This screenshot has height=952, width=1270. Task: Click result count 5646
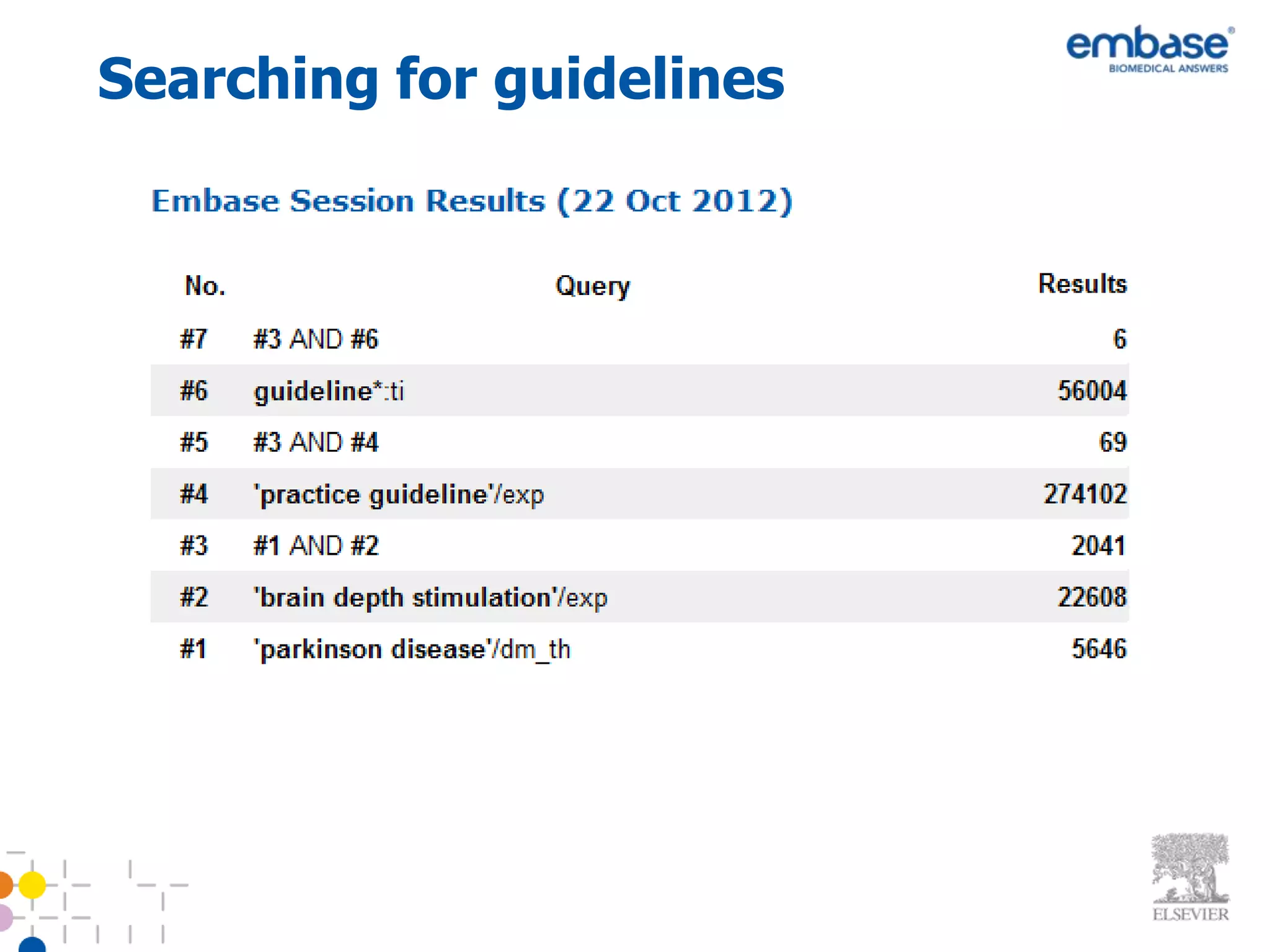click(1099, 649)
